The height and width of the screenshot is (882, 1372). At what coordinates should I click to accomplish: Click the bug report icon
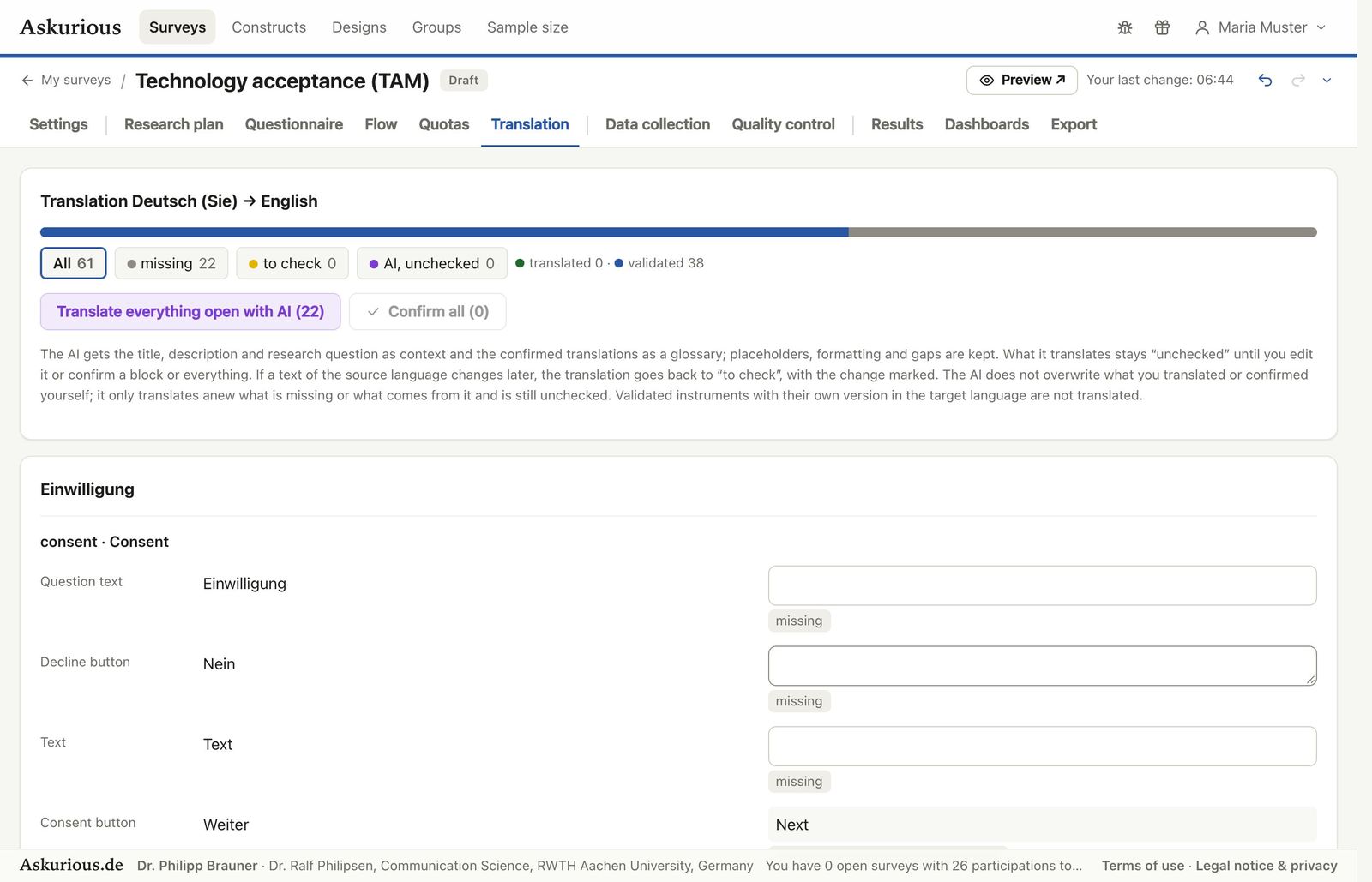tap(1125, 27)
